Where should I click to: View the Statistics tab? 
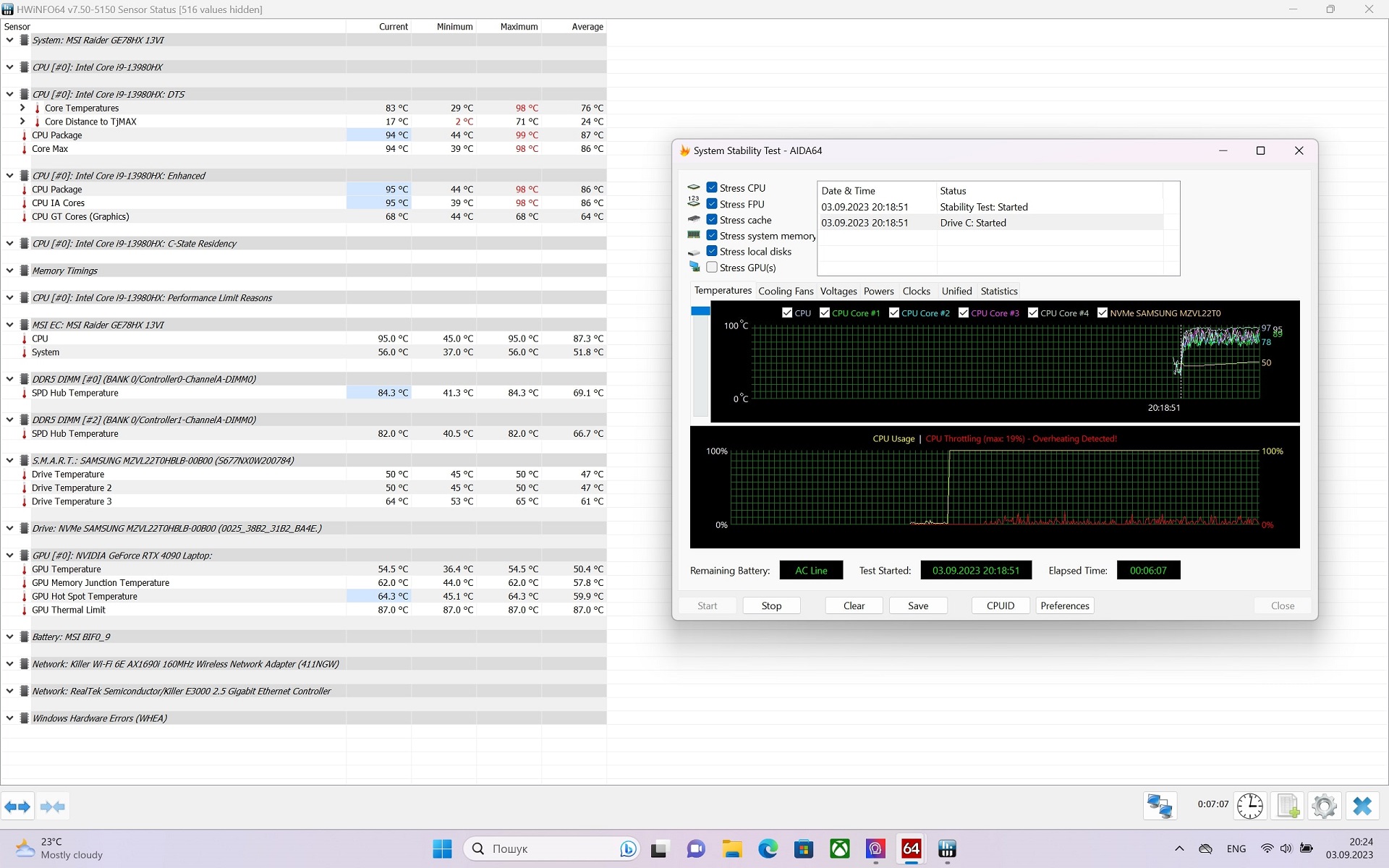coord(999,291)
